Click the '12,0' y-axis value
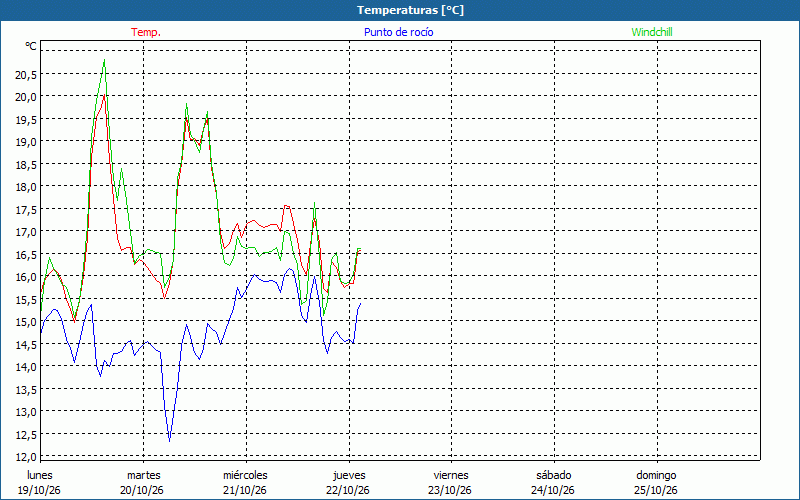 [x=26, y=457]
